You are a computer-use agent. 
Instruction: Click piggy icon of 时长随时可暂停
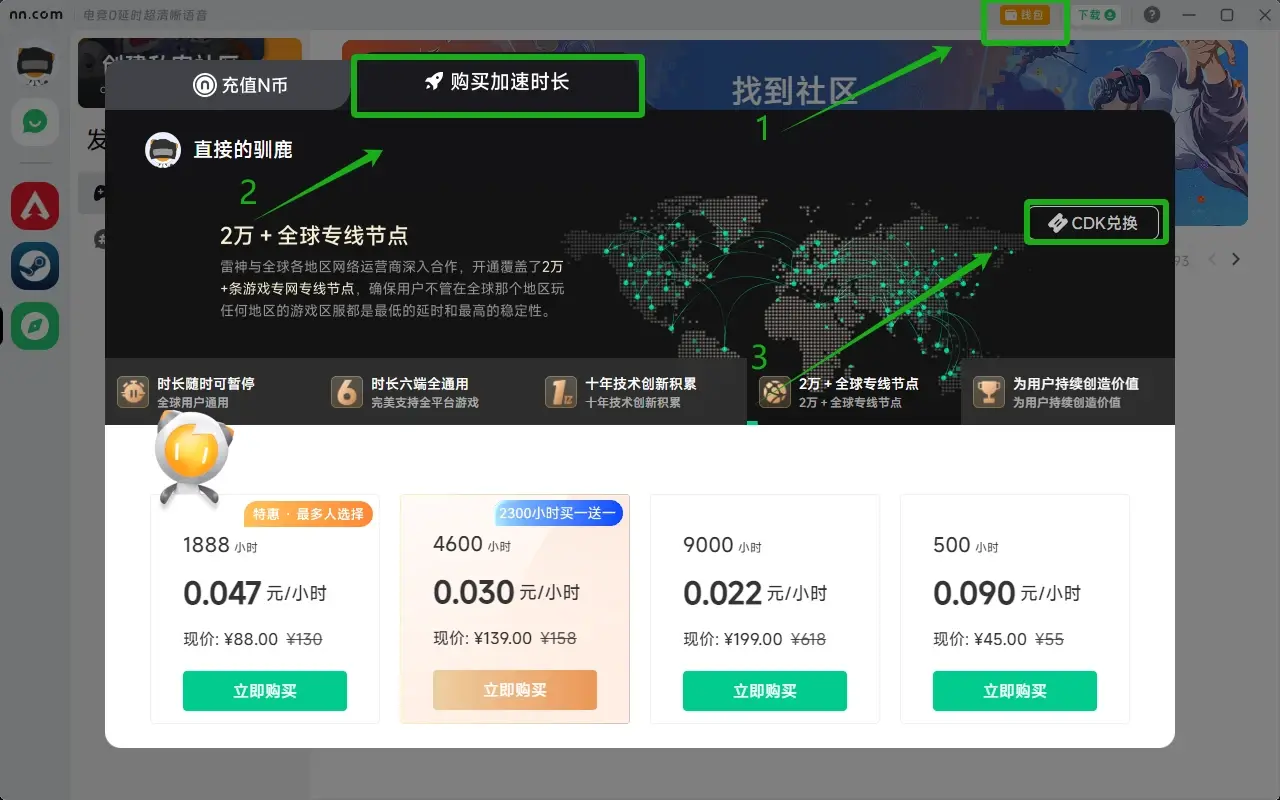pos(132,392)
